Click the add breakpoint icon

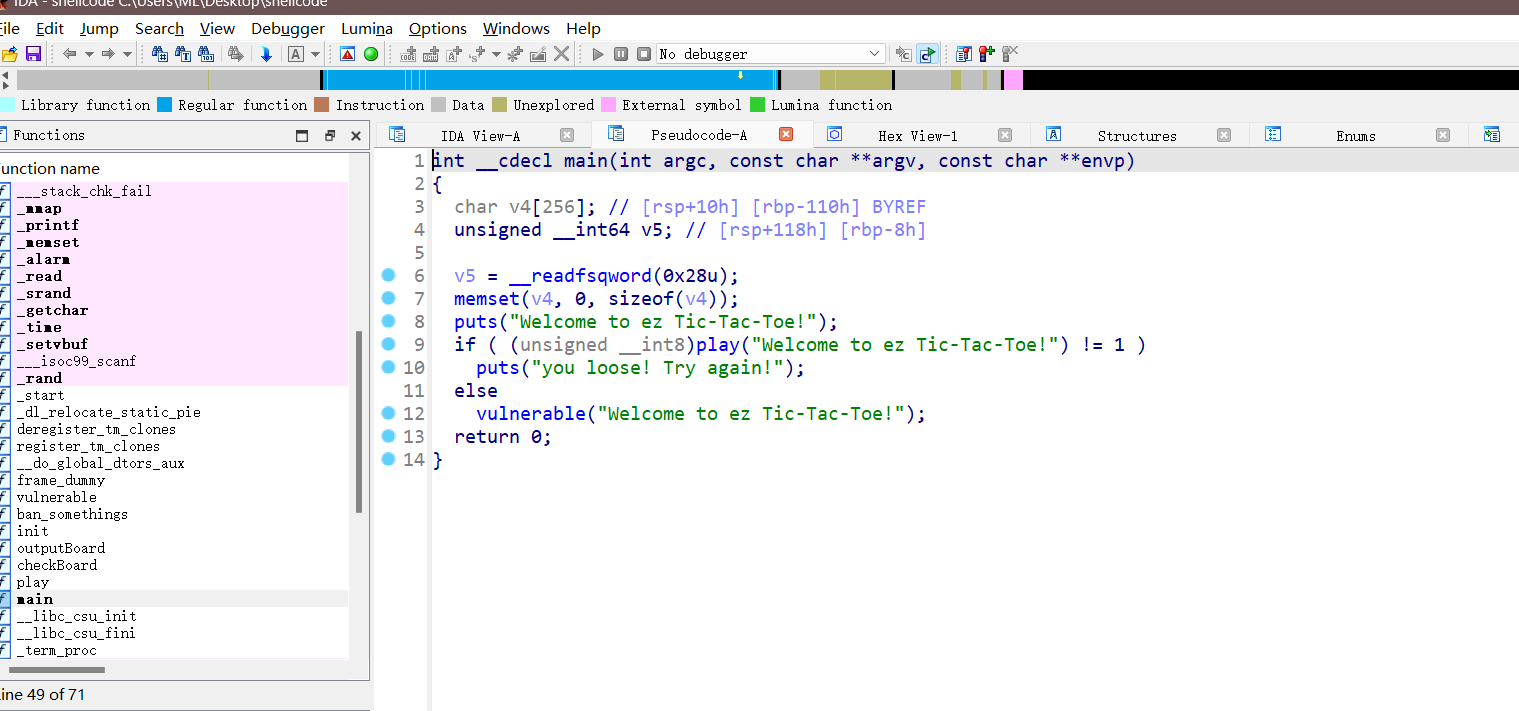(x=987, y=54)
